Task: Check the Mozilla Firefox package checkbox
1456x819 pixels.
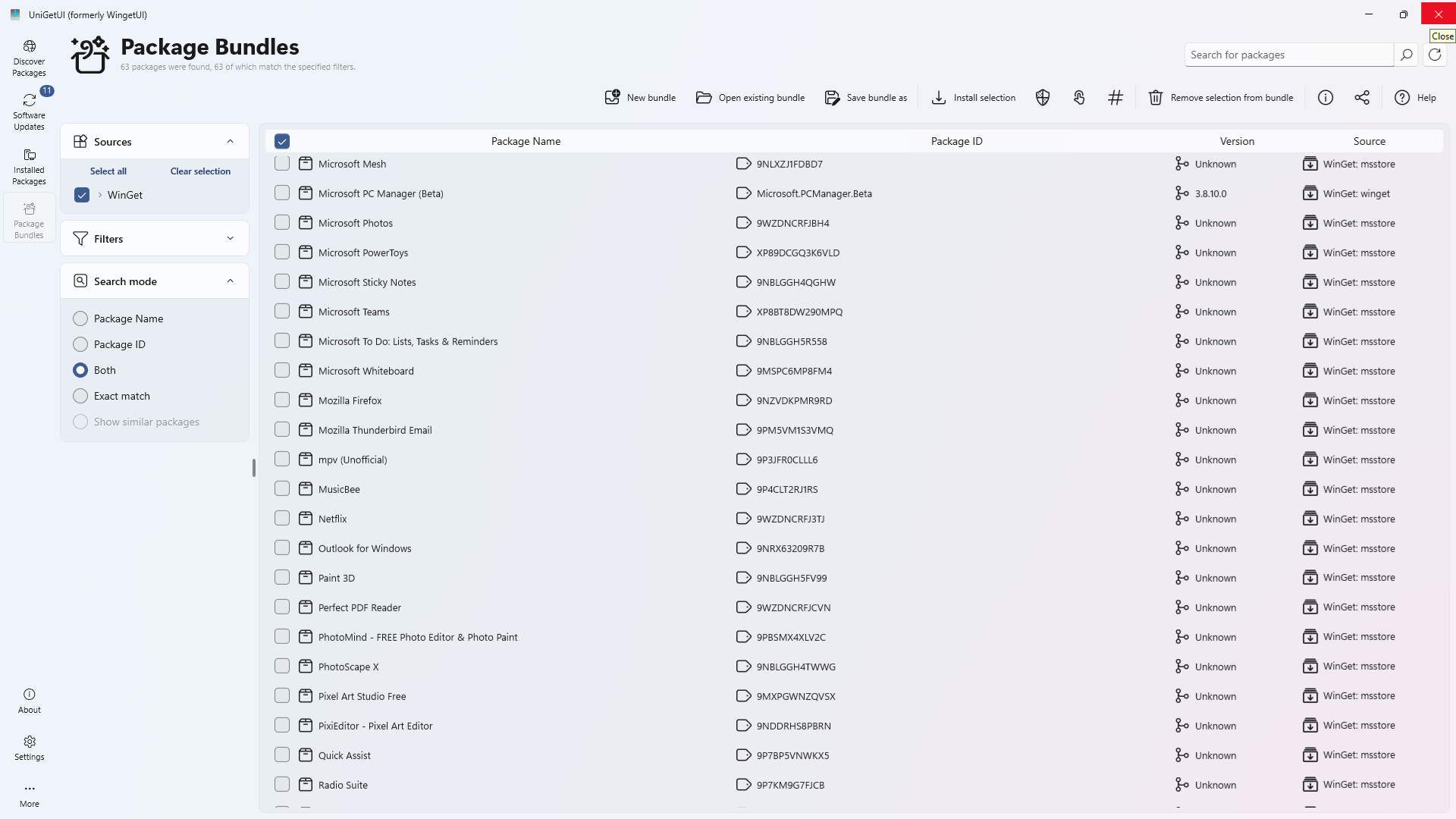Action: 282,400
